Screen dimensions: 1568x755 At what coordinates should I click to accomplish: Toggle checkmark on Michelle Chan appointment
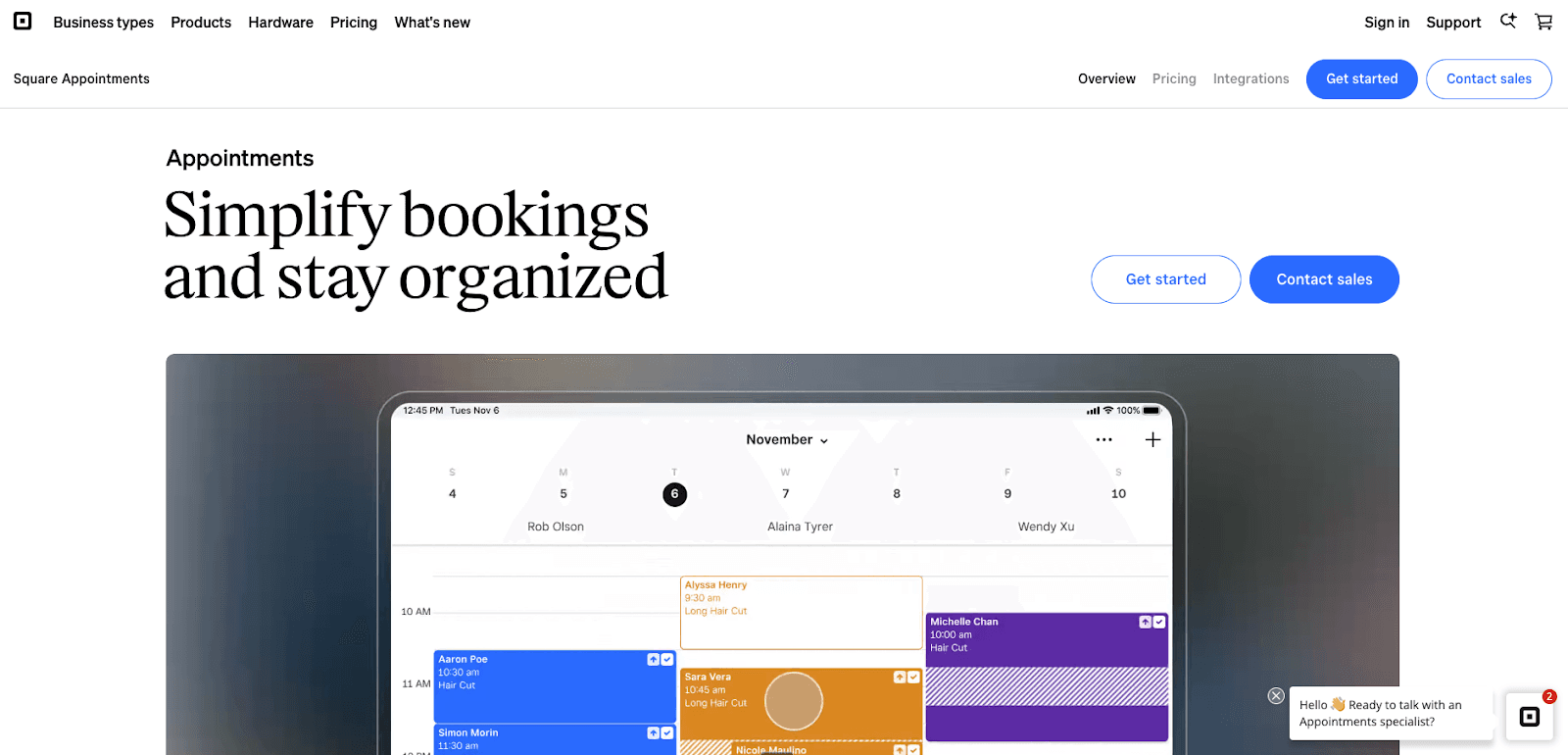coord(1159,623)
